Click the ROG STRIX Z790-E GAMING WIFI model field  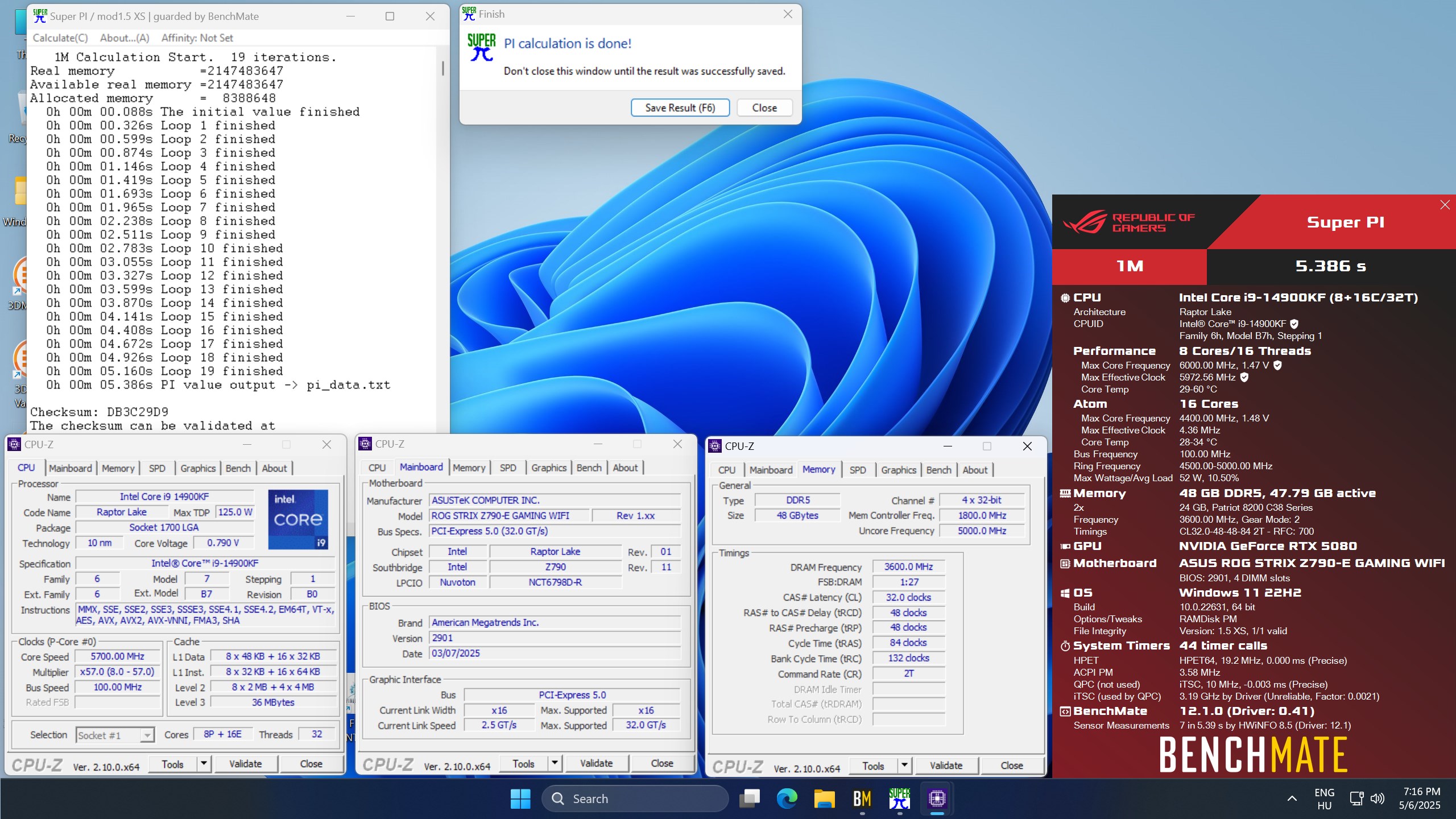508,515
